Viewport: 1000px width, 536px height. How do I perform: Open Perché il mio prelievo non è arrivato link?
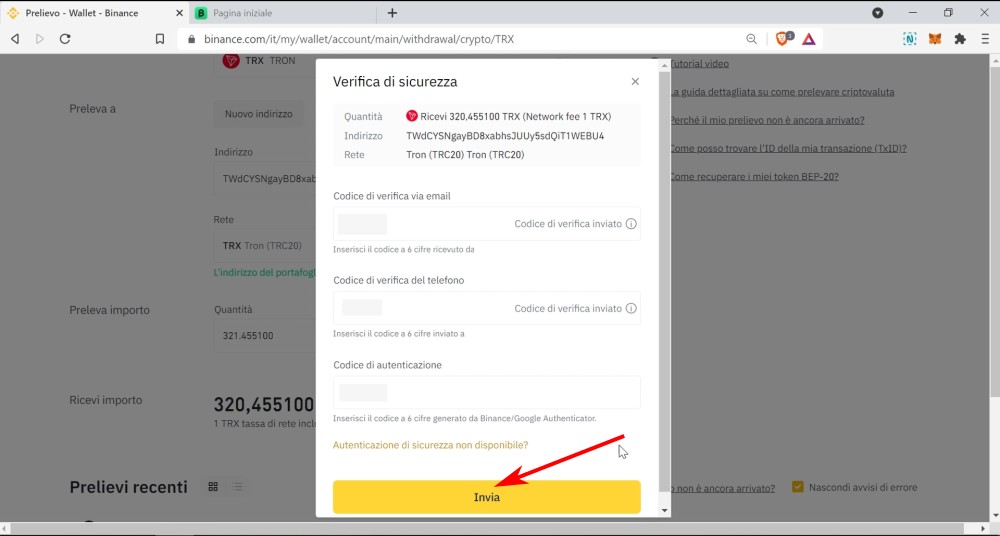coord(766,120)
